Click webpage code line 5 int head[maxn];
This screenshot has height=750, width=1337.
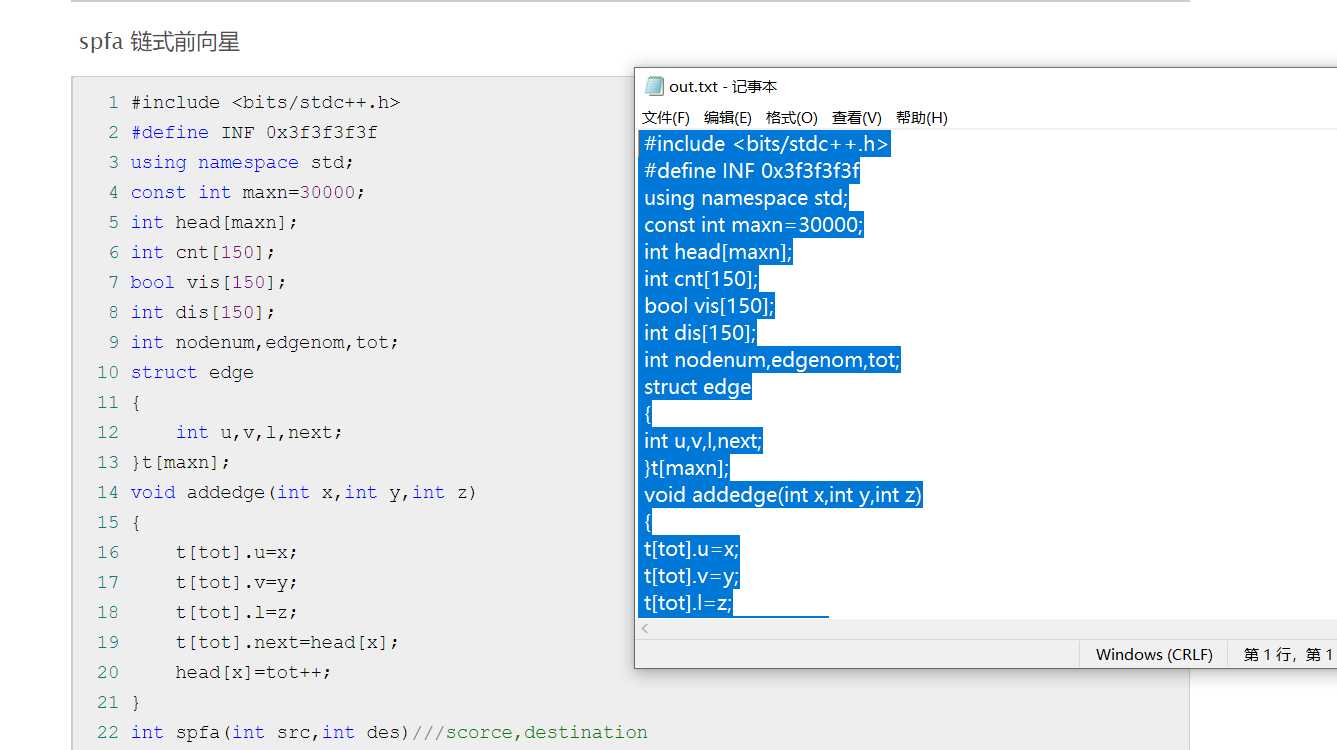[x=214, y=222]
